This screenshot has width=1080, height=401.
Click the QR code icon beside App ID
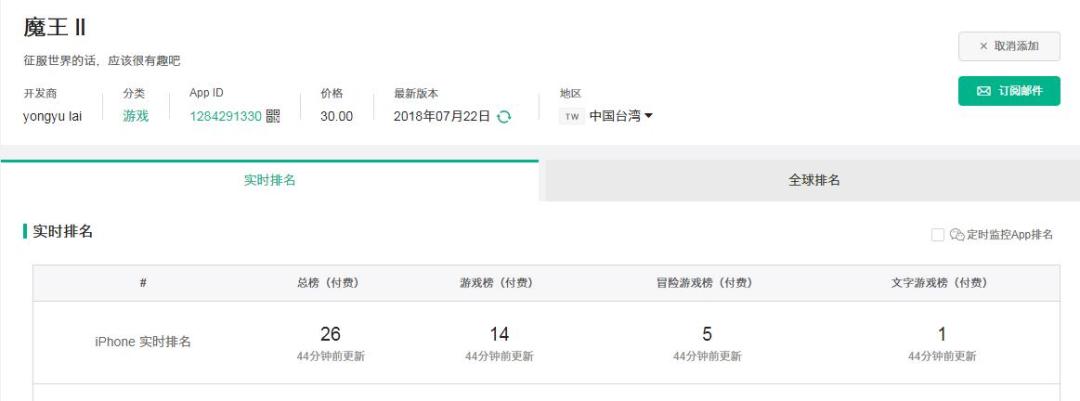tap(273, 116)
